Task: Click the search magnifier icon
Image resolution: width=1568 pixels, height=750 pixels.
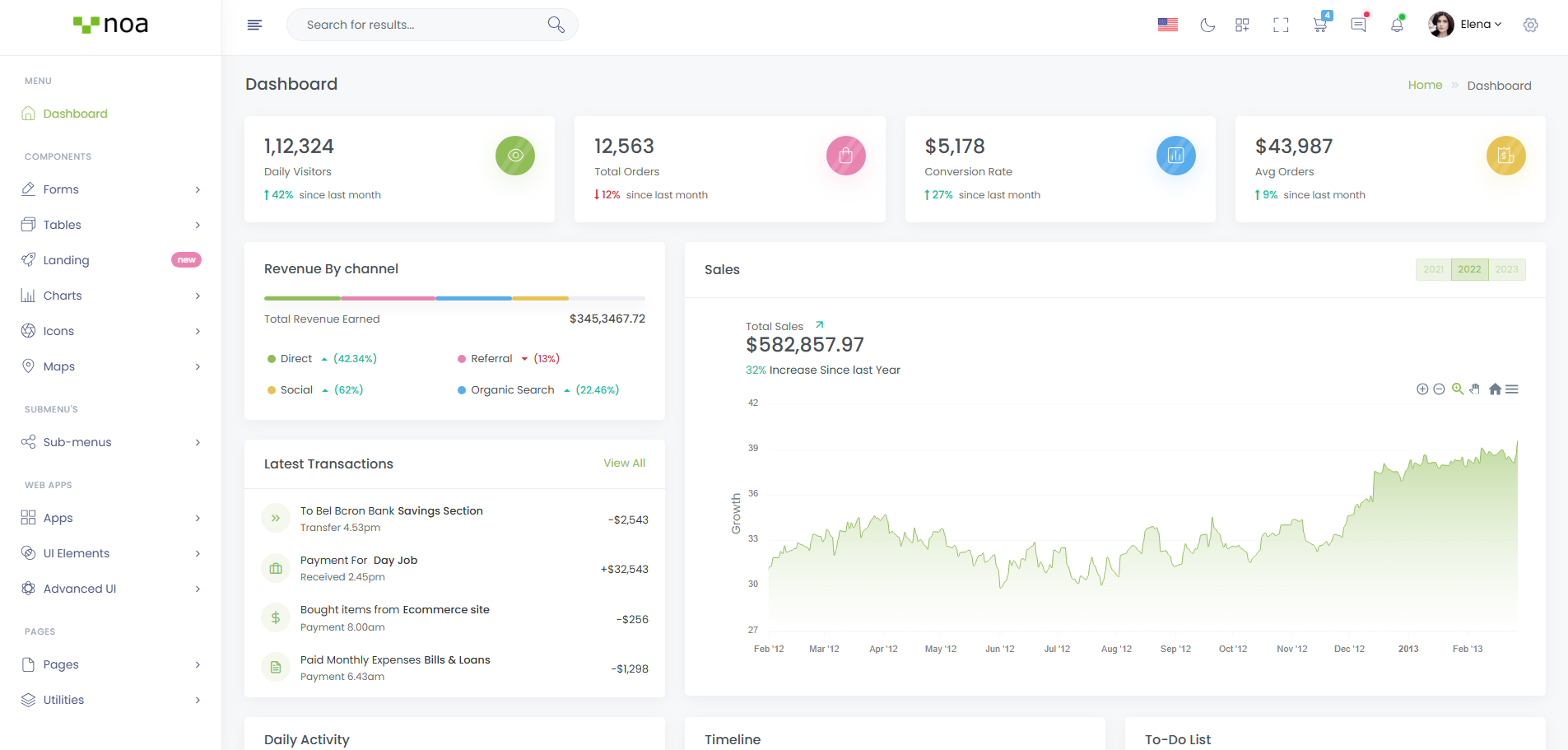Action: pos(556,25)
